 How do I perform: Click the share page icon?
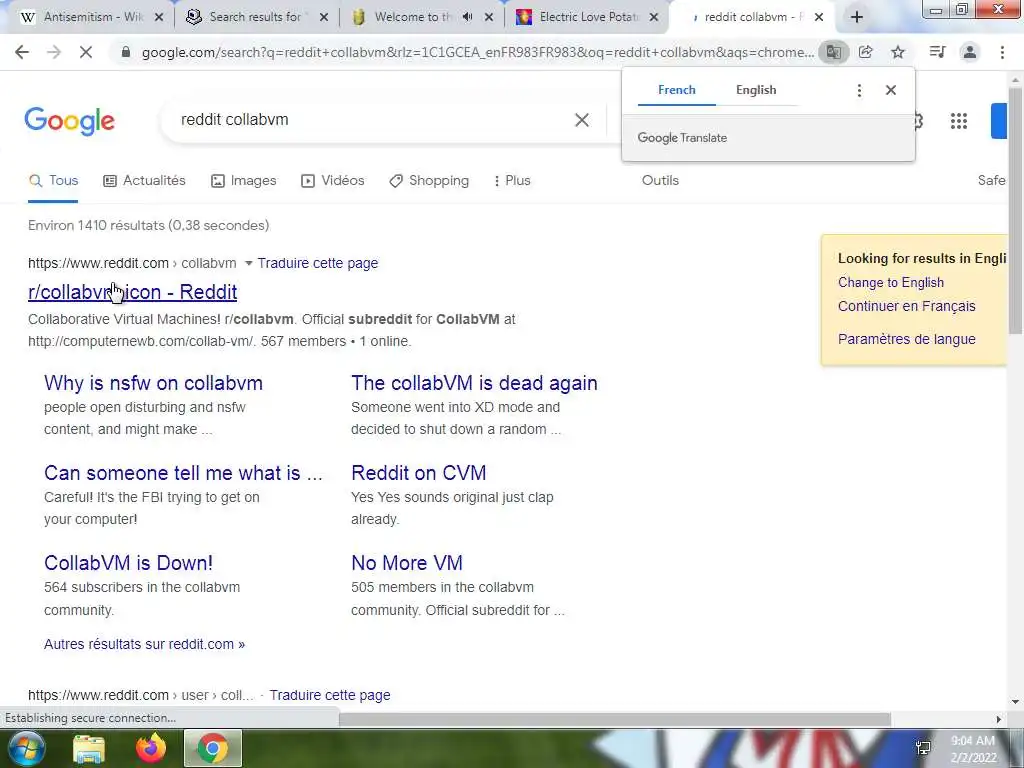865,52
